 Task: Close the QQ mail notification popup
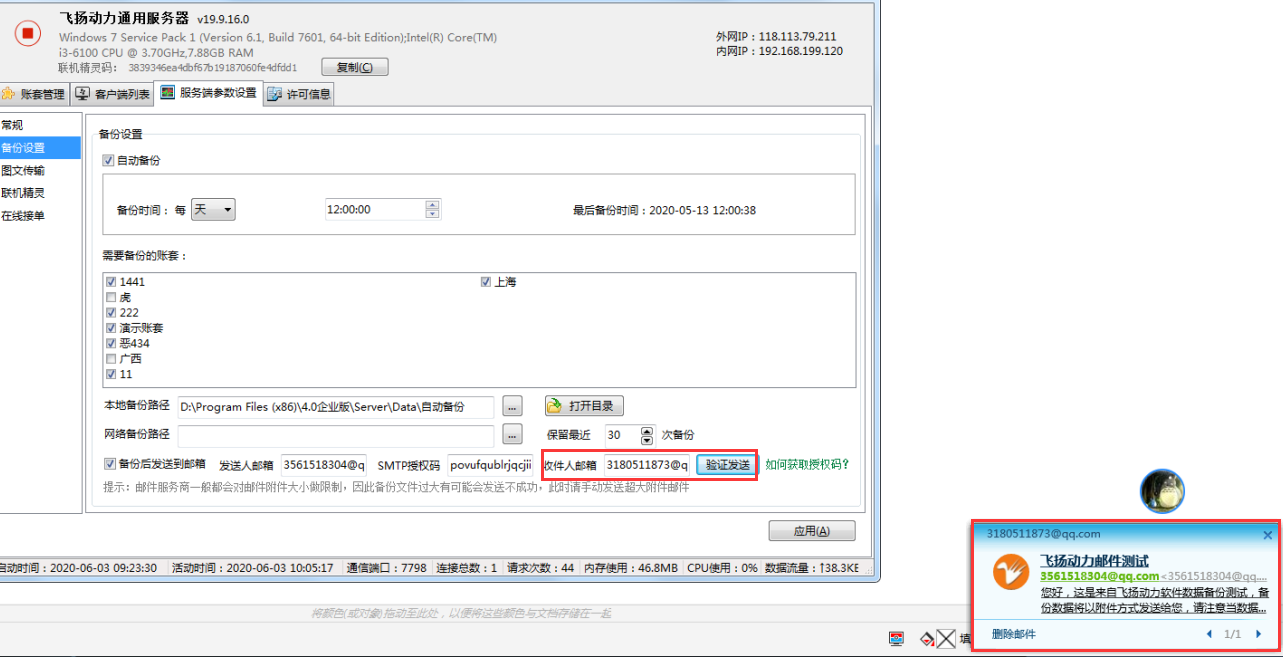(1267, 535)
